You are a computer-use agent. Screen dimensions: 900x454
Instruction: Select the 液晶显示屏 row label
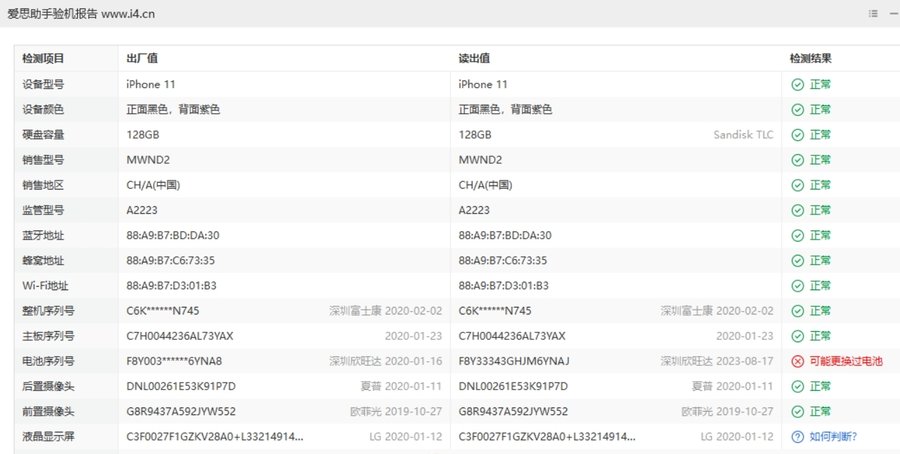click(x=48, y=437)
